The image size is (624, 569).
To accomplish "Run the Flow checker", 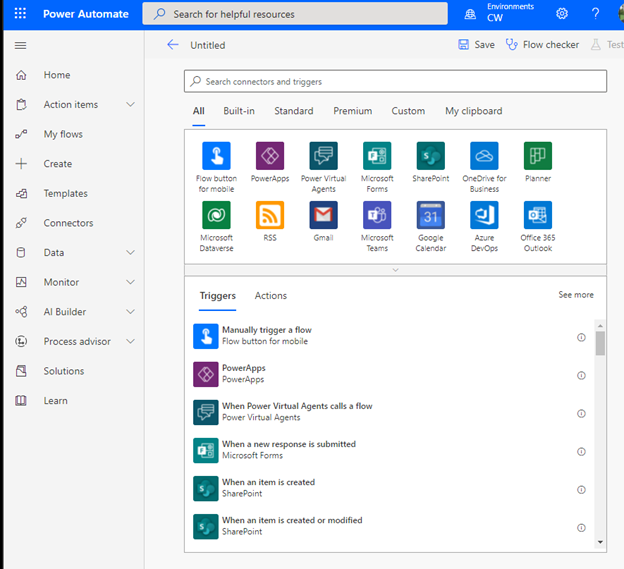I will point(542,45).
